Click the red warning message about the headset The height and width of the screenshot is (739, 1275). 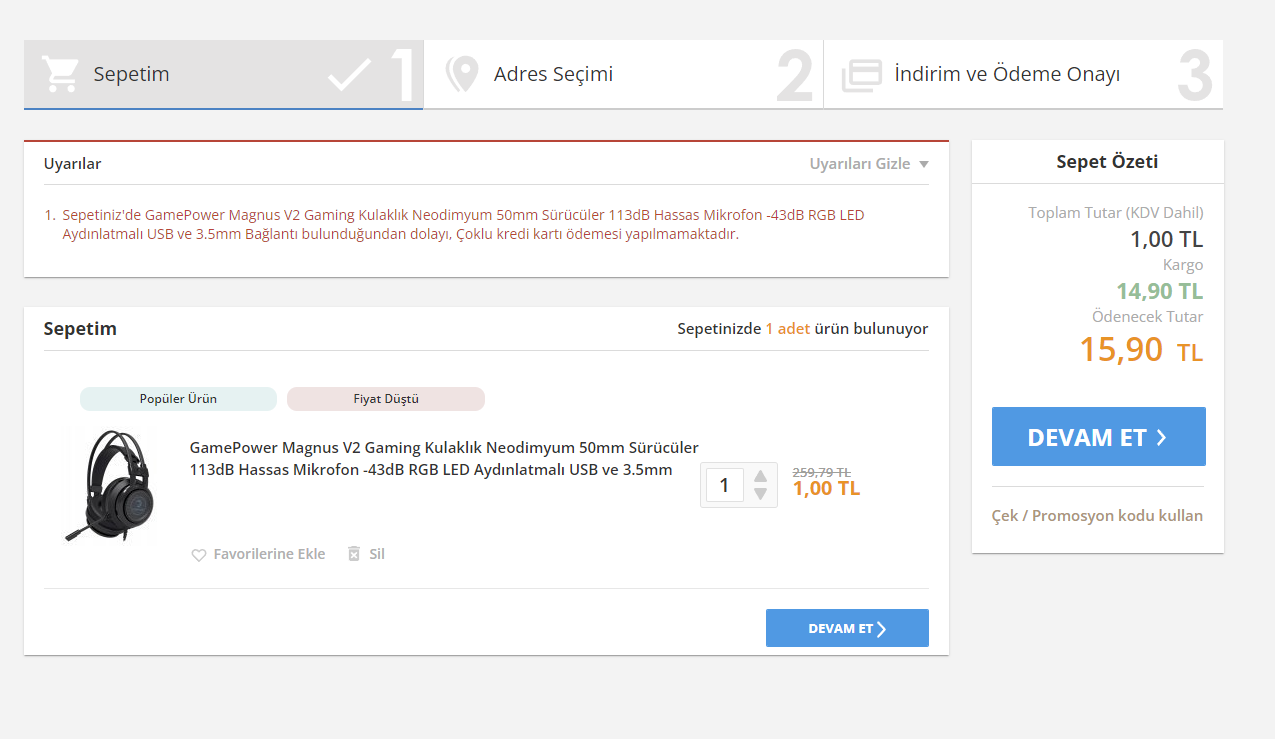(x=463, y=225)
